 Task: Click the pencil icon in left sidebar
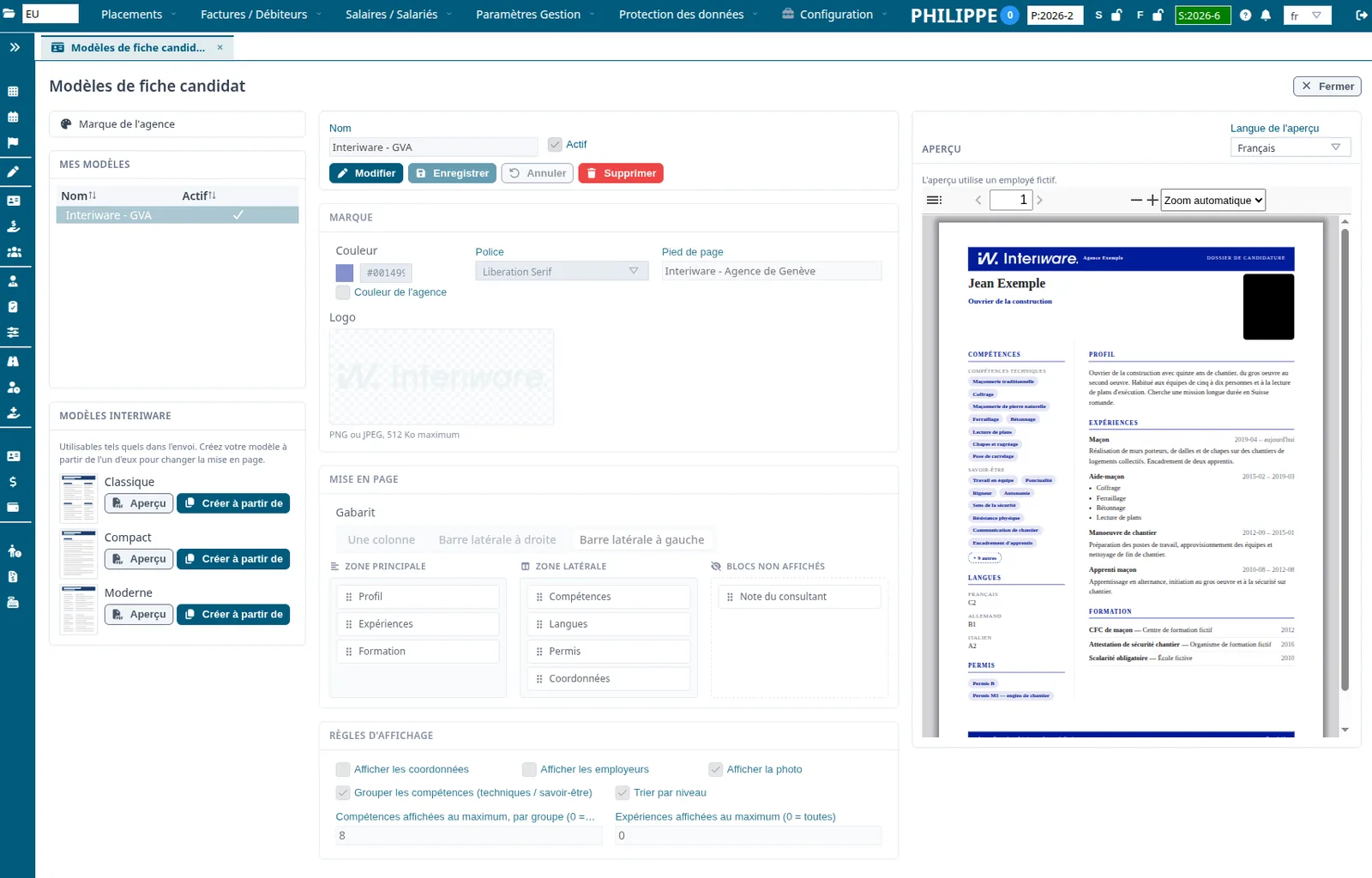[x=13, y=172]
